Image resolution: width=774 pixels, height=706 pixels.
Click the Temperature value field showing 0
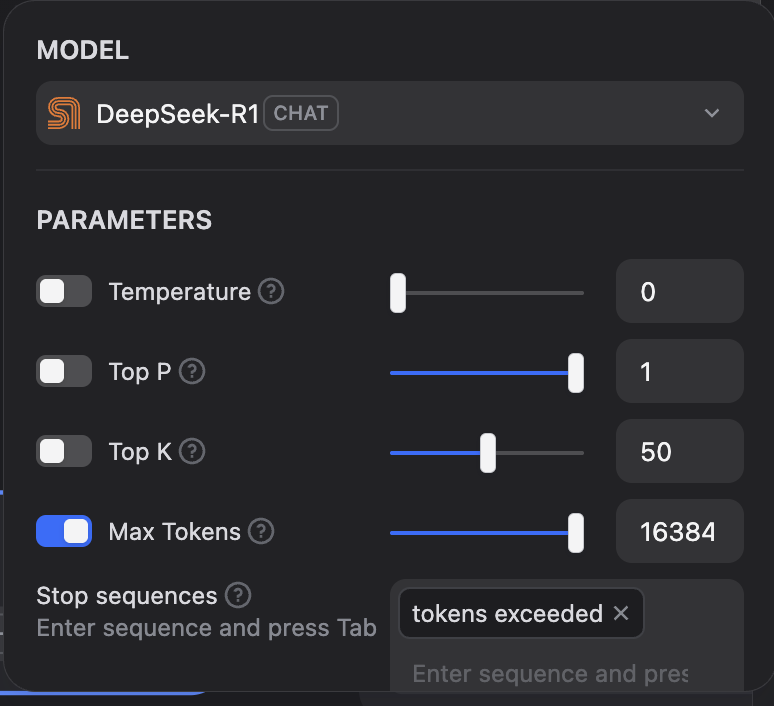coord(680,291)
